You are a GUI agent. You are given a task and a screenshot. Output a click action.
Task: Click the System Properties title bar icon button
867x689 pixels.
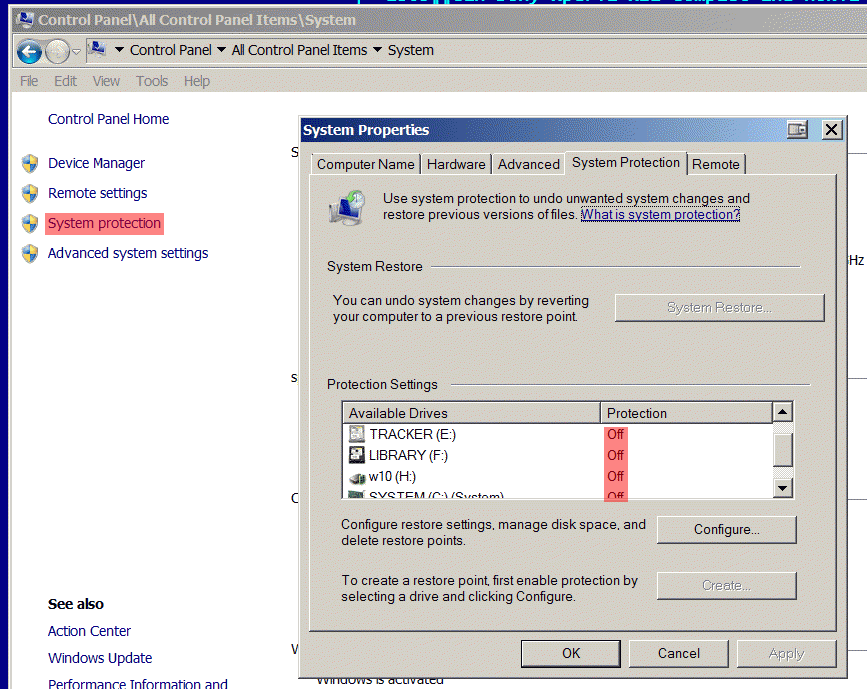tap(797, 130)
